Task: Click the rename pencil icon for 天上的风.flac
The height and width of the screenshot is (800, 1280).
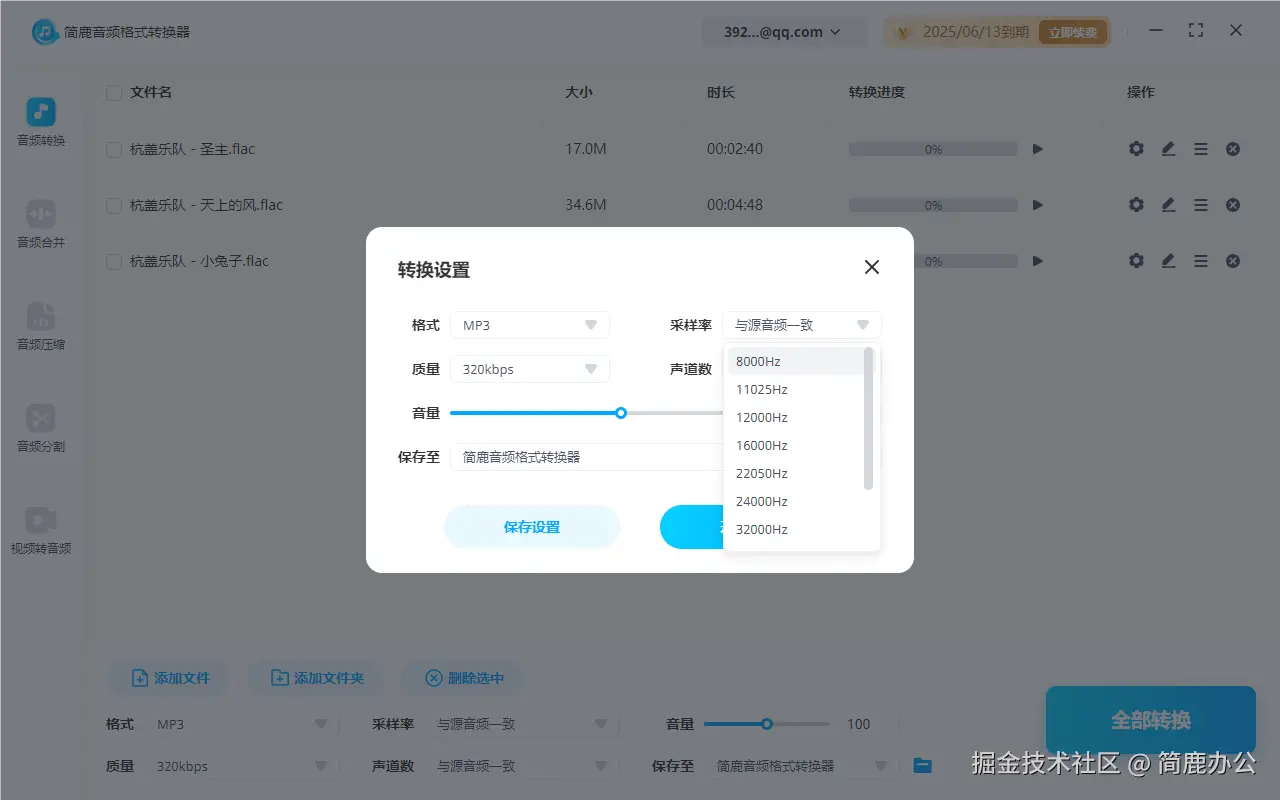Action: pos(1168,204)
